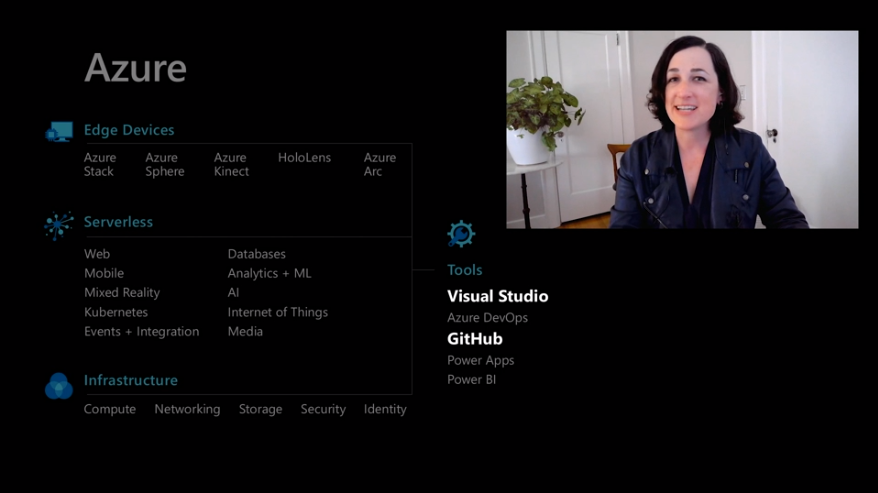Click the Serverless network burst icon
878x493 pixels.
(x=59, y=225)
